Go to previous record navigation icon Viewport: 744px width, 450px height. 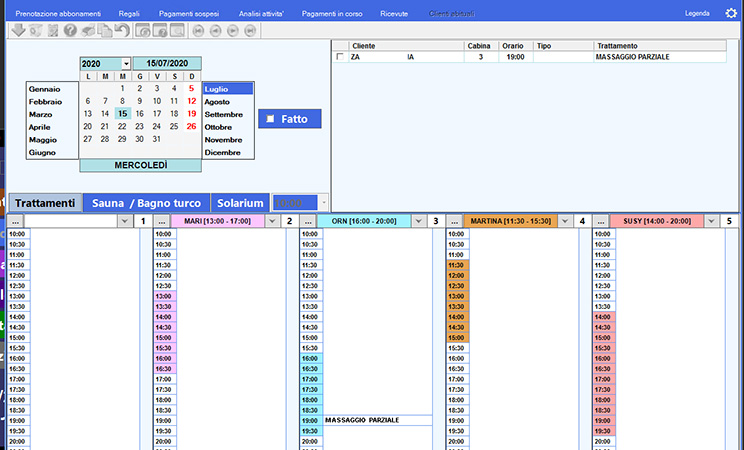pyautogui.click(x=215, y=31)
